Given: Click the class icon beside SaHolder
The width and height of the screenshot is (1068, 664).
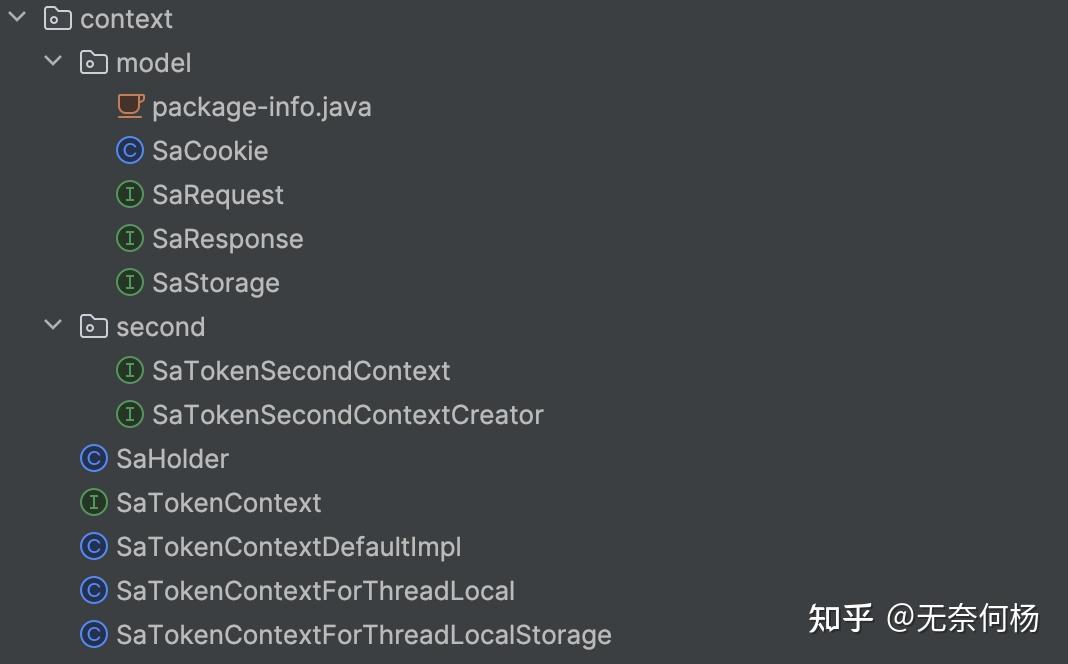Looking at the screenshot, I should click(94, 458).
